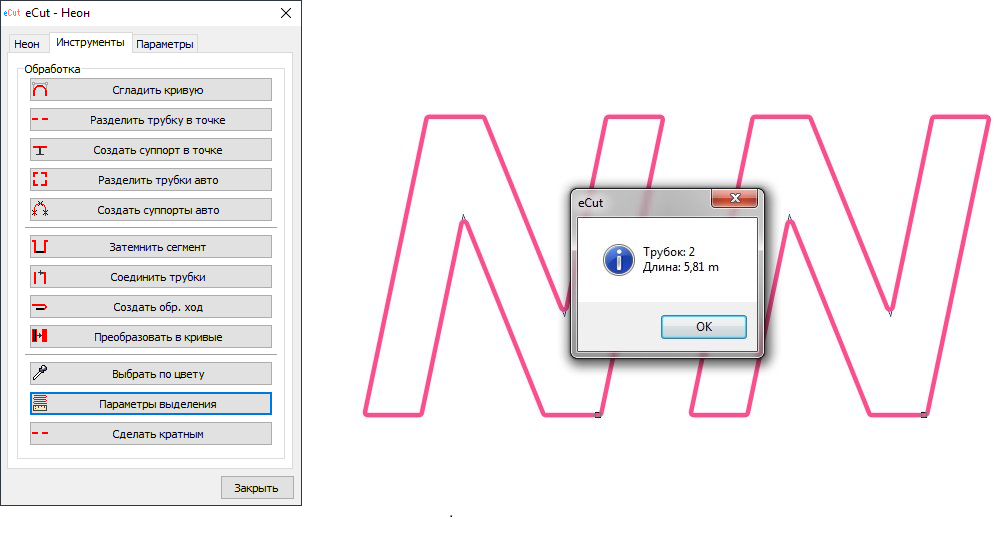Click the Преобразовать в кривые icon
Image resolution: width=1000 pixels, height=550 pixels.
(40, 337)
